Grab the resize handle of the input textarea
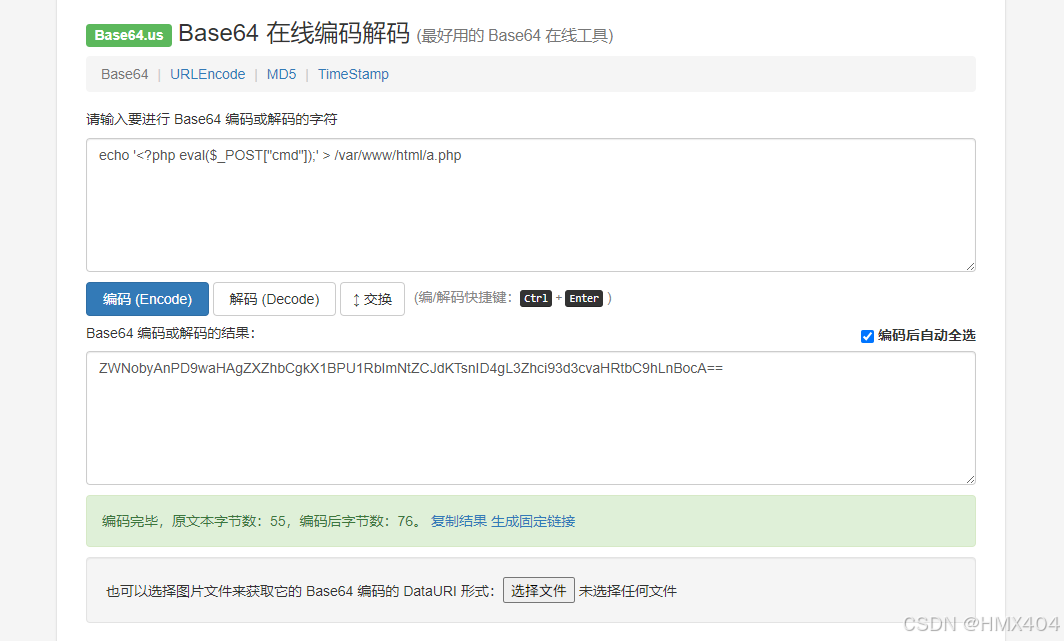 [970, 267]
